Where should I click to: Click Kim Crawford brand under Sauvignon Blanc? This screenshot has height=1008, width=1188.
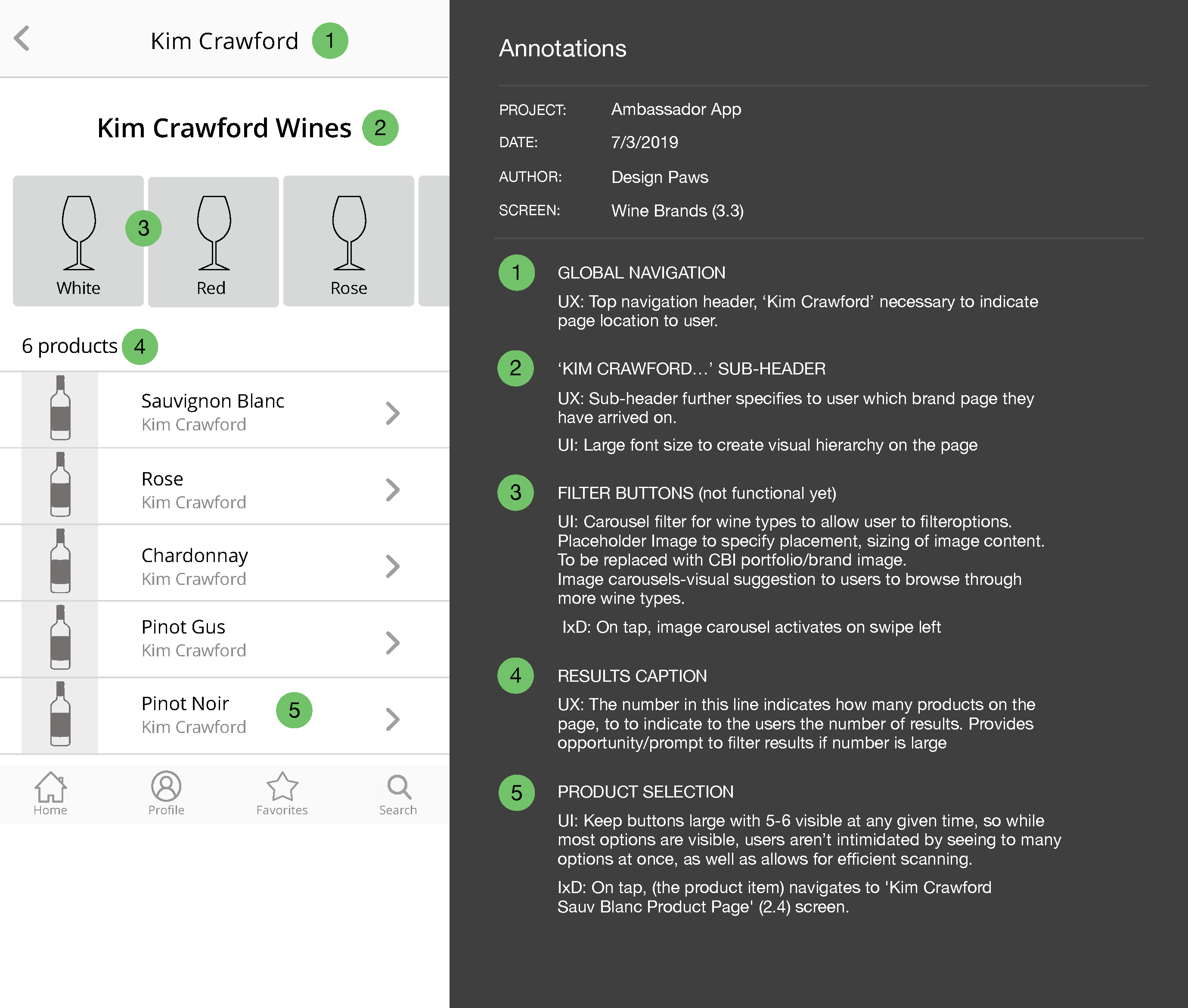194,424
